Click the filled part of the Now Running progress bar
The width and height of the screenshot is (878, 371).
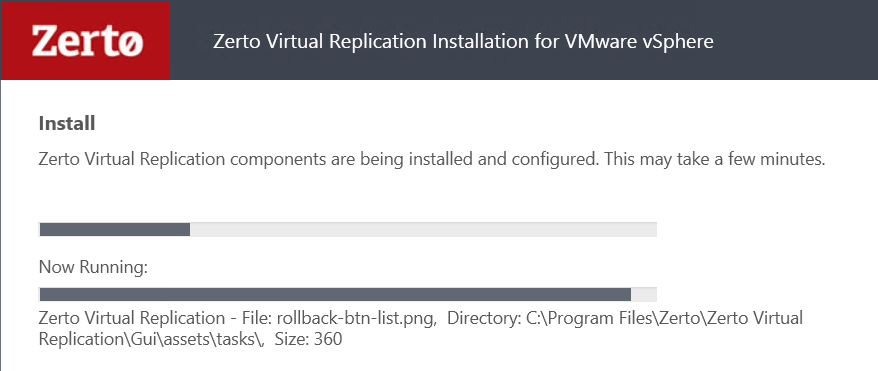tap(335, 294)
